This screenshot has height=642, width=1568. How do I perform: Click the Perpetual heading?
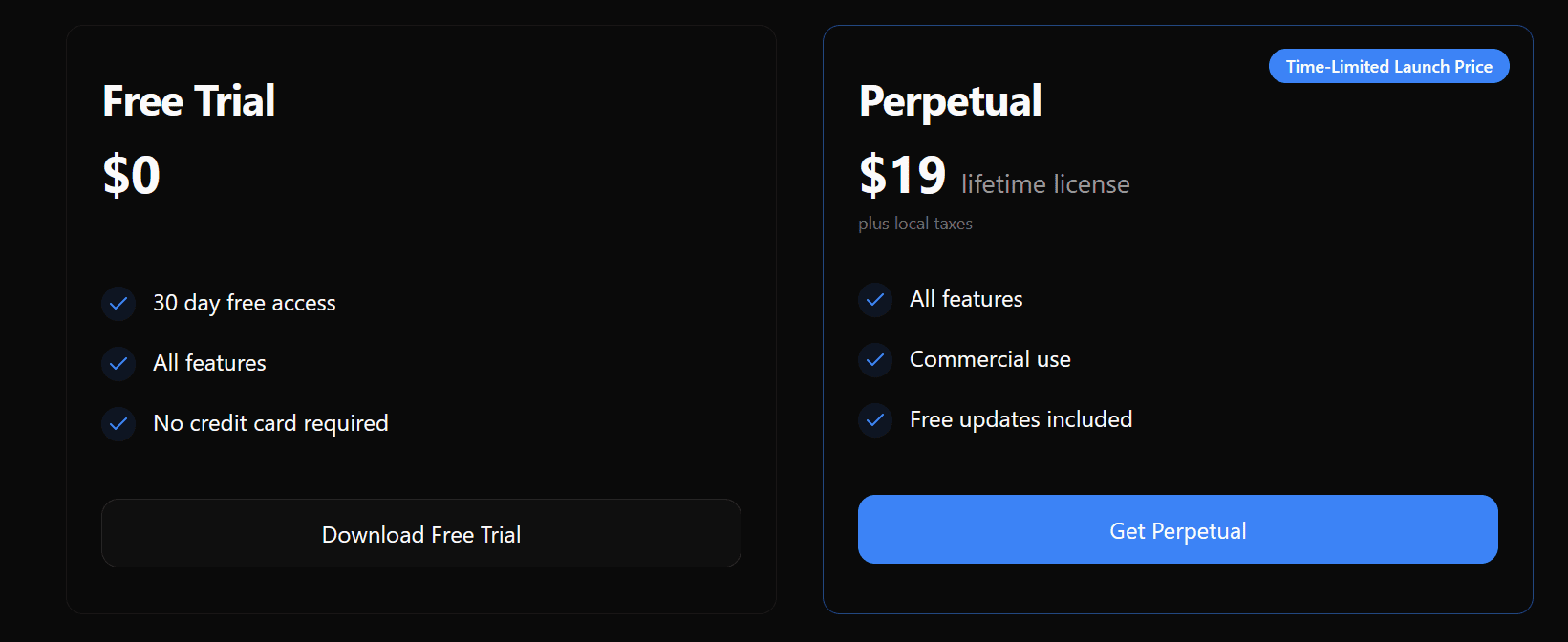click(950, 100)
